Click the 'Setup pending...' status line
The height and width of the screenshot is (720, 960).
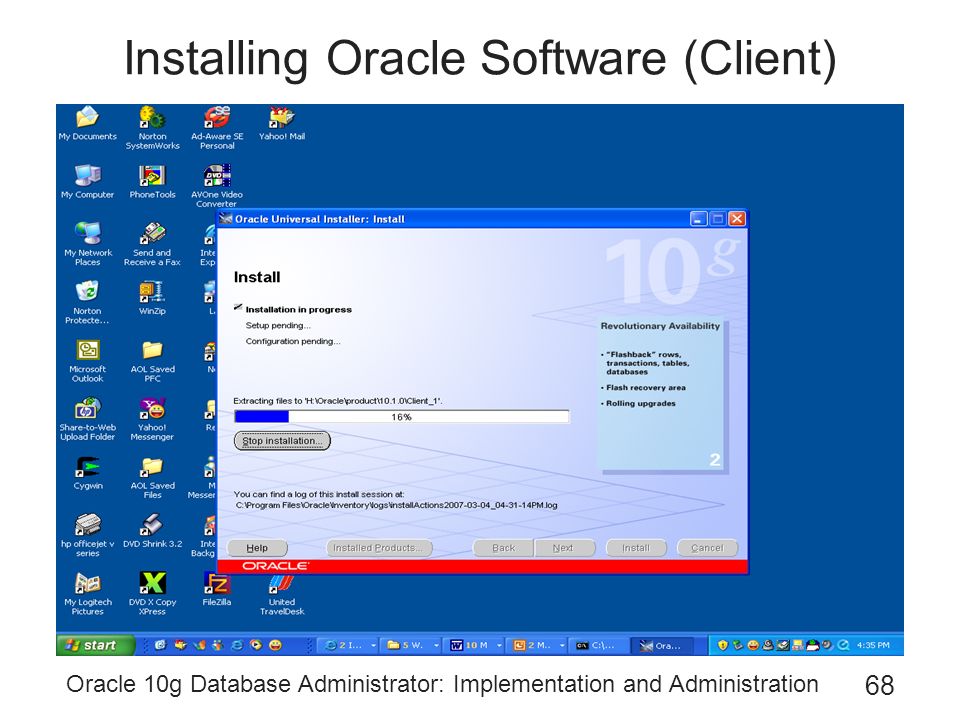pyautogui.click(x=278, y=326)
